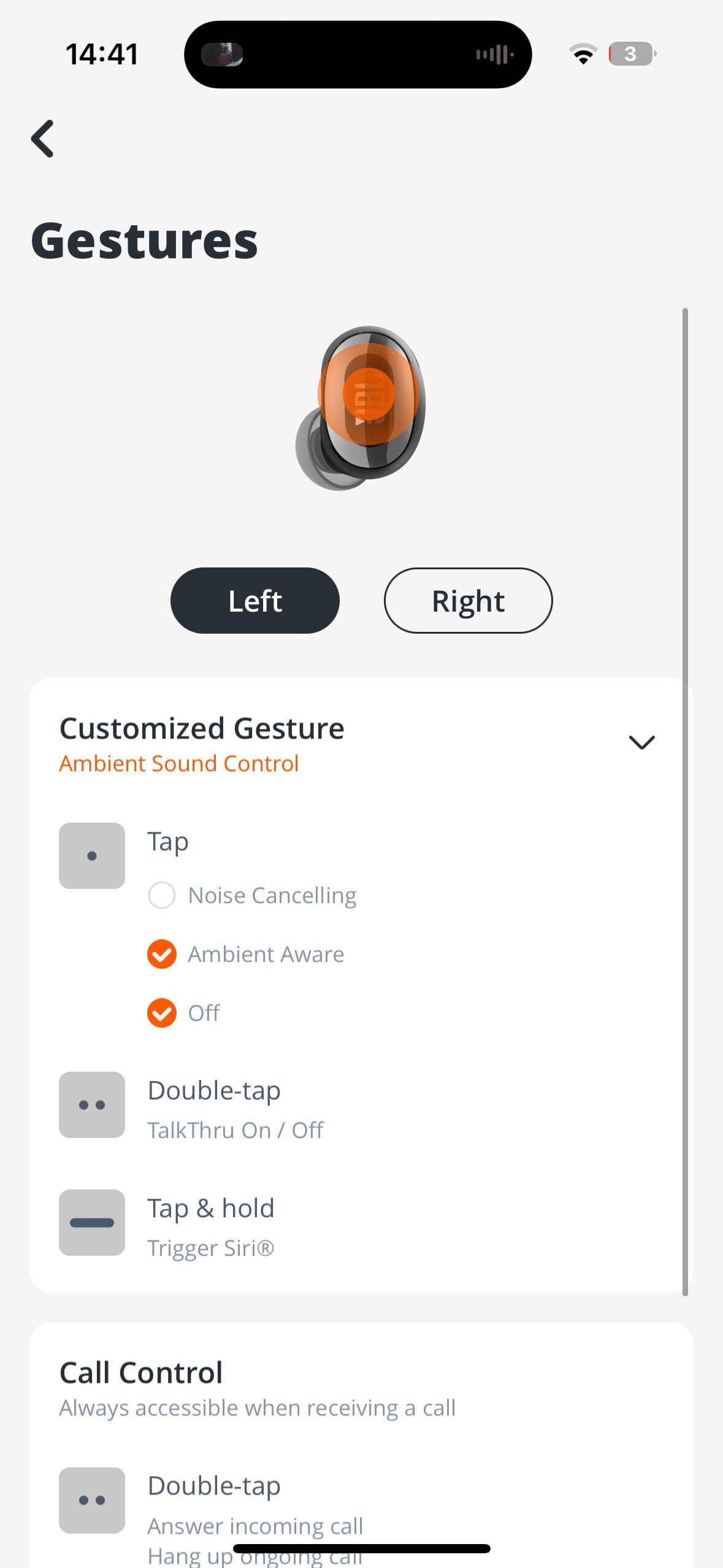Tap the back arrow icon
Image resolution: width=723 pixels, height=1568 pixels.
(x=42, y=139)
